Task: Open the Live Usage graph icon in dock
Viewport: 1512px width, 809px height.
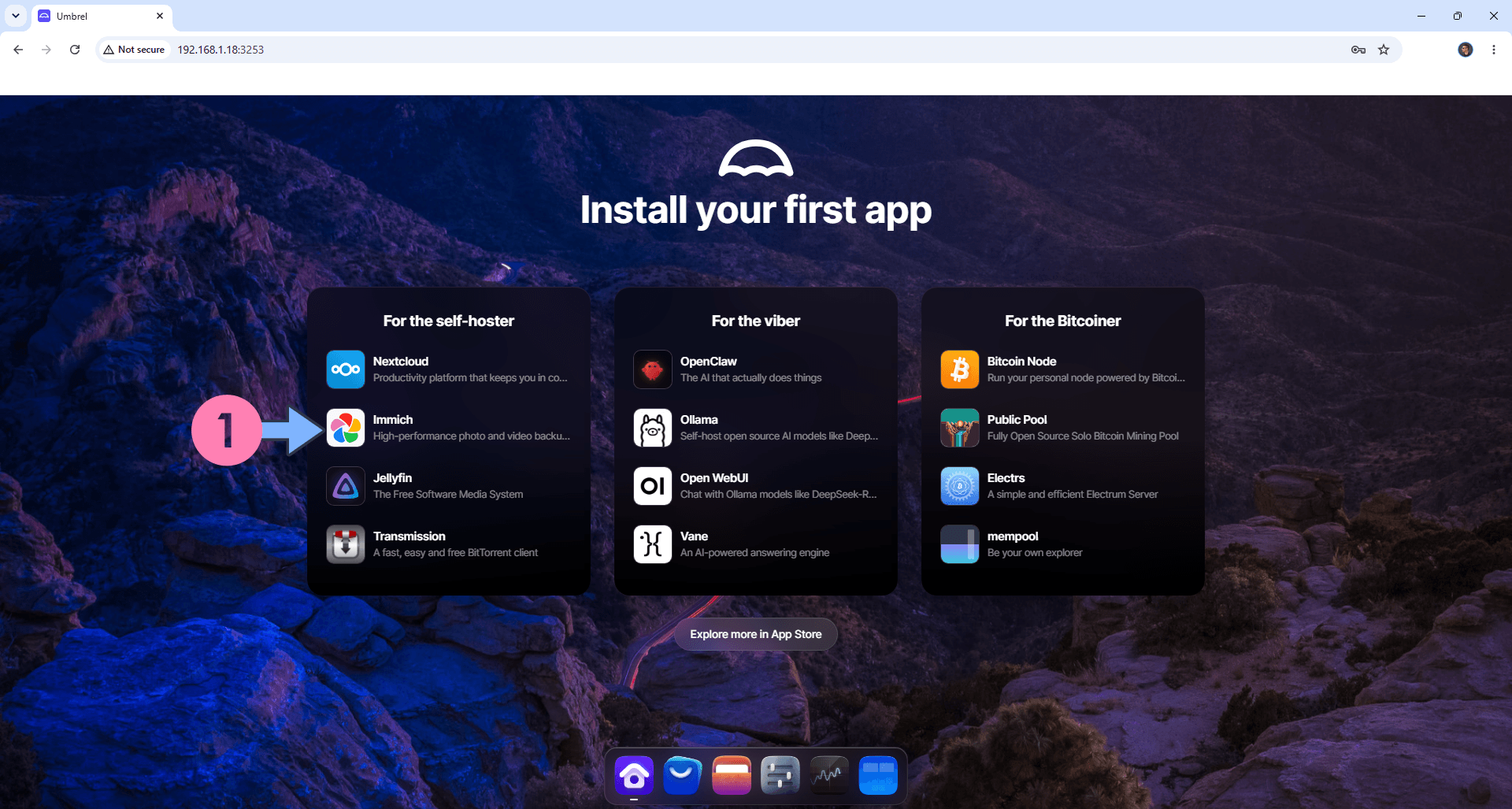Action: tap(829, 775)
